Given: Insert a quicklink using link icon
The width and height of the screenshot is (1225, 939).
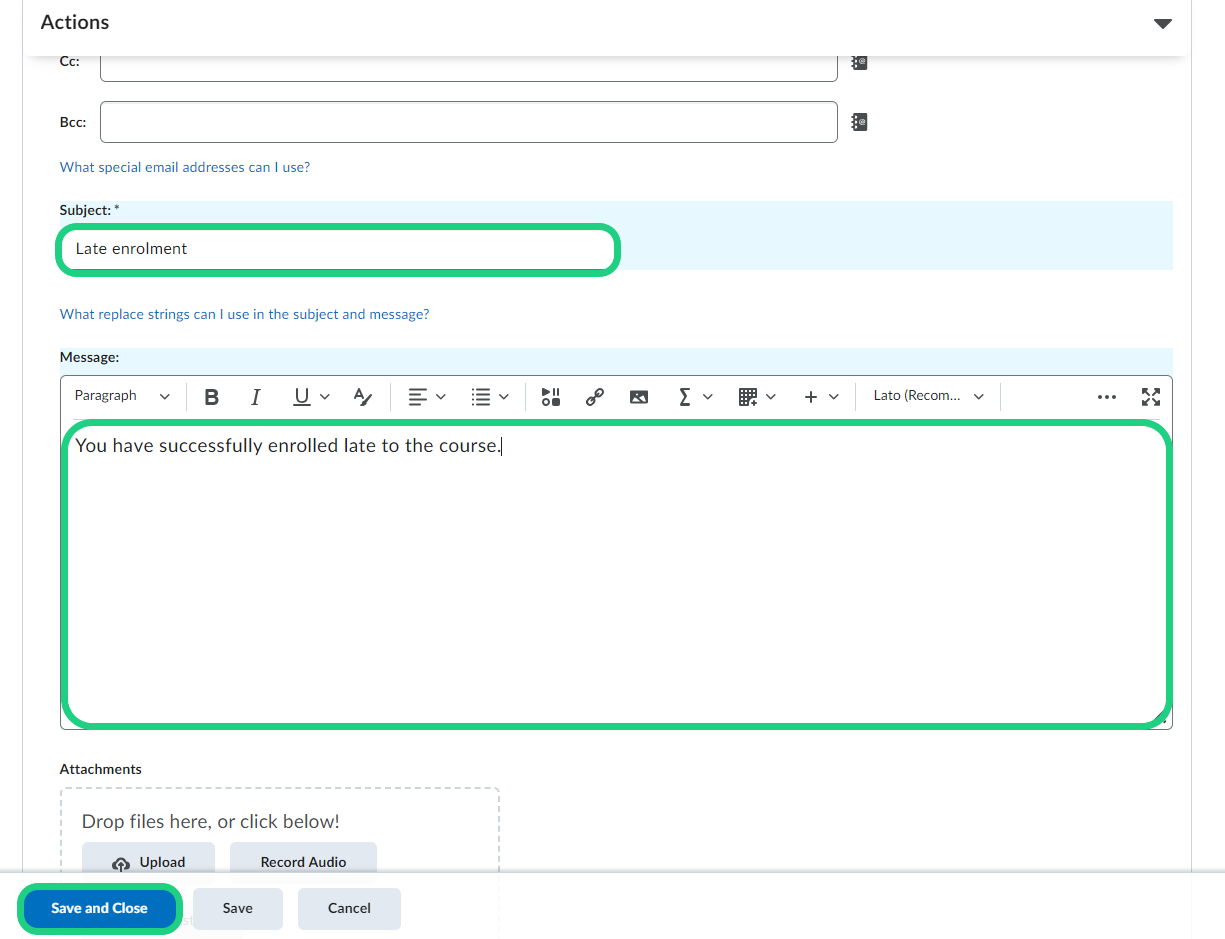Looking at the screenshot, I should [x=595, y=397].
